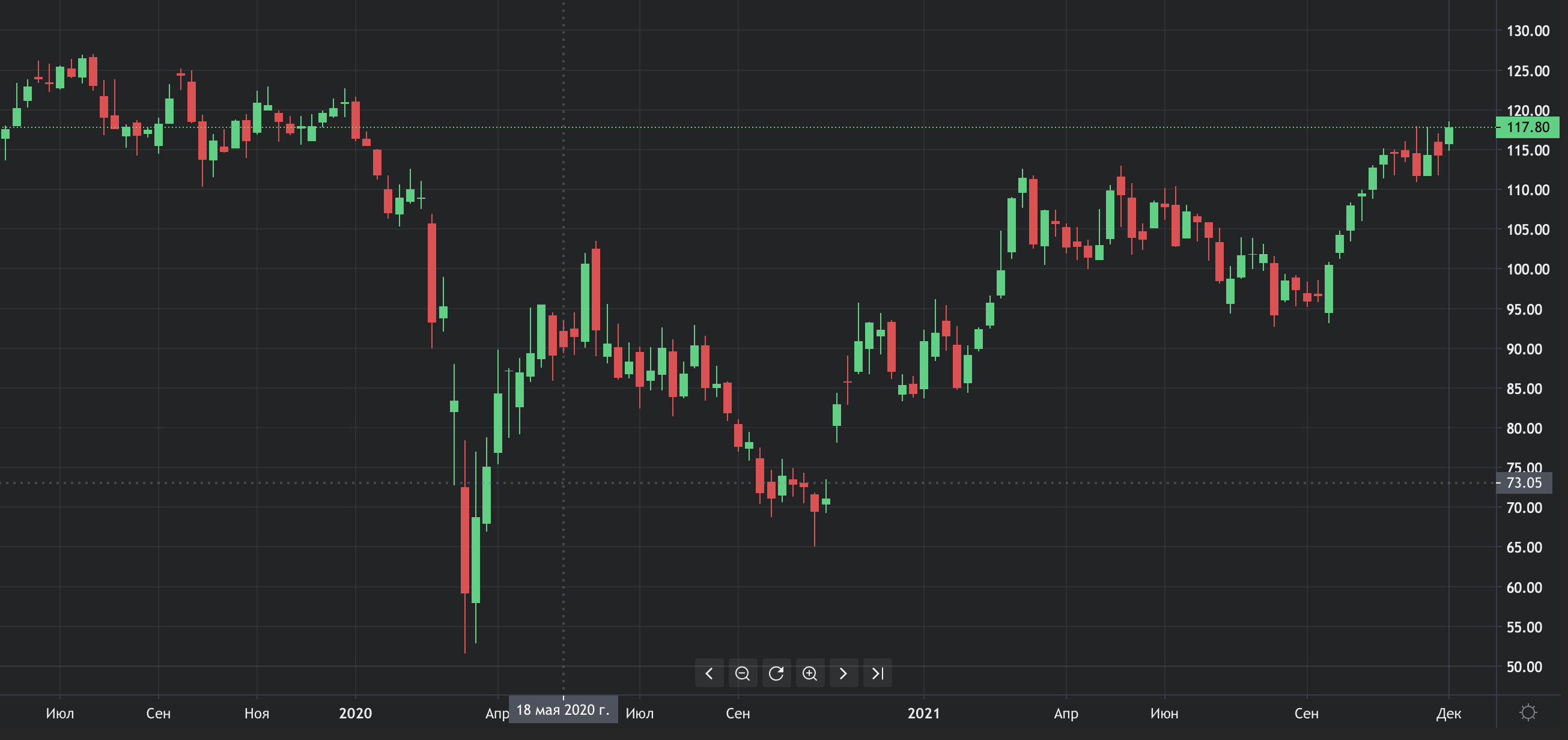Click the 60.00 price scale label
The width and height of the screenshot is (1568, 740).
click(x=1524, y=588)
